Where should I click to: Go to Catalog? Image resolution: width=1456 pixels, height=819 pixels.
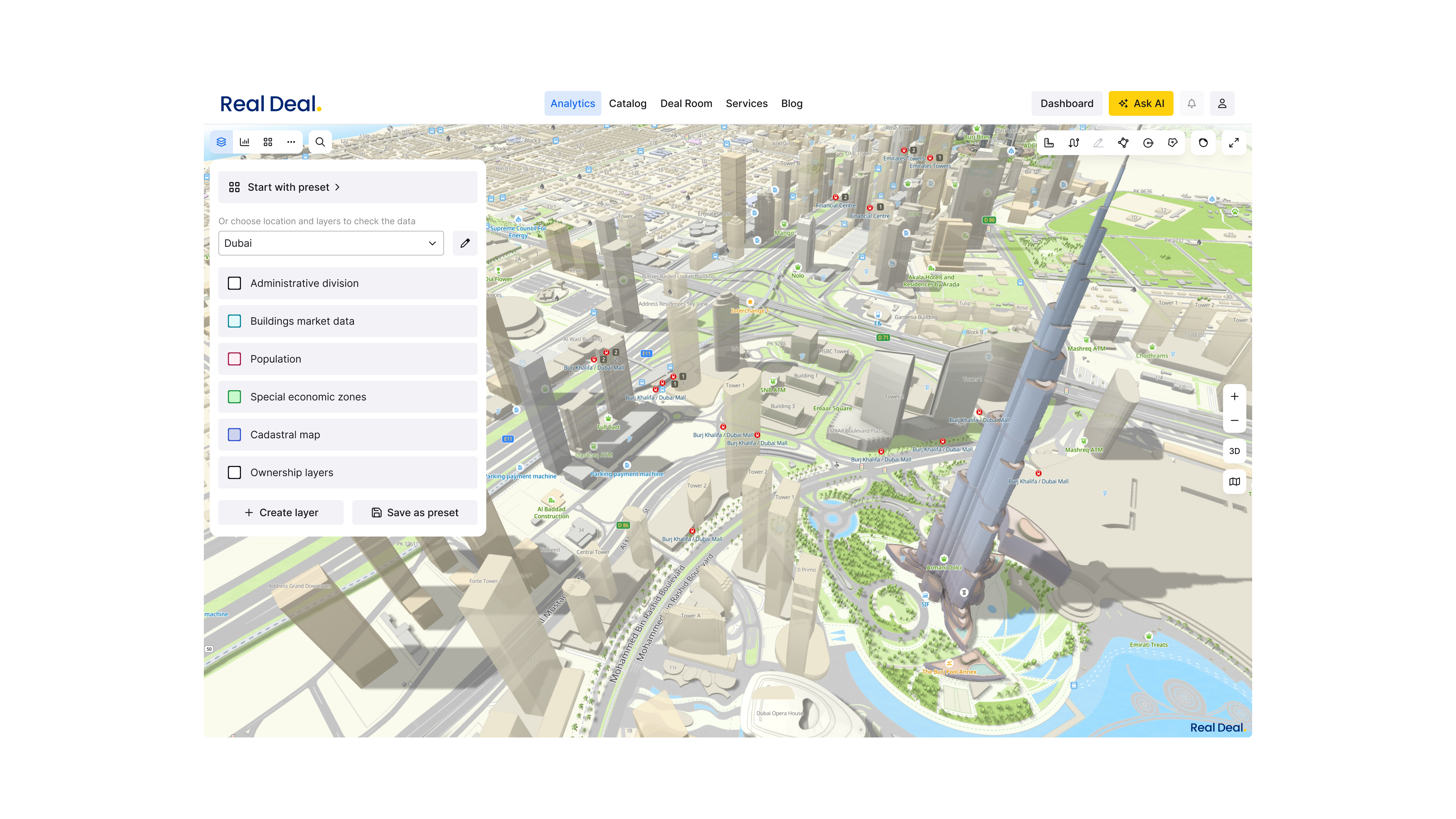[628, 103]
